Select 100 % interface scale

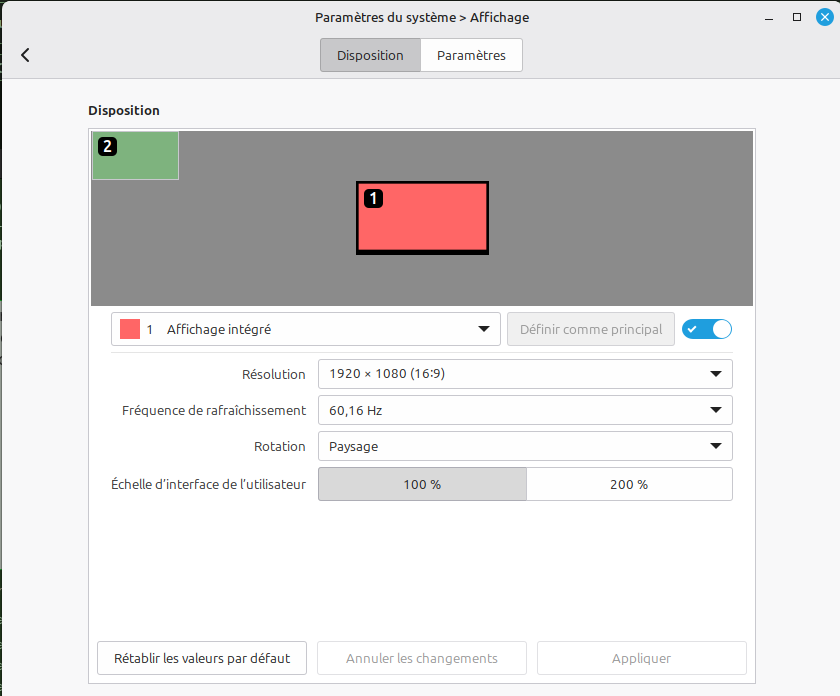click(422, 484)
